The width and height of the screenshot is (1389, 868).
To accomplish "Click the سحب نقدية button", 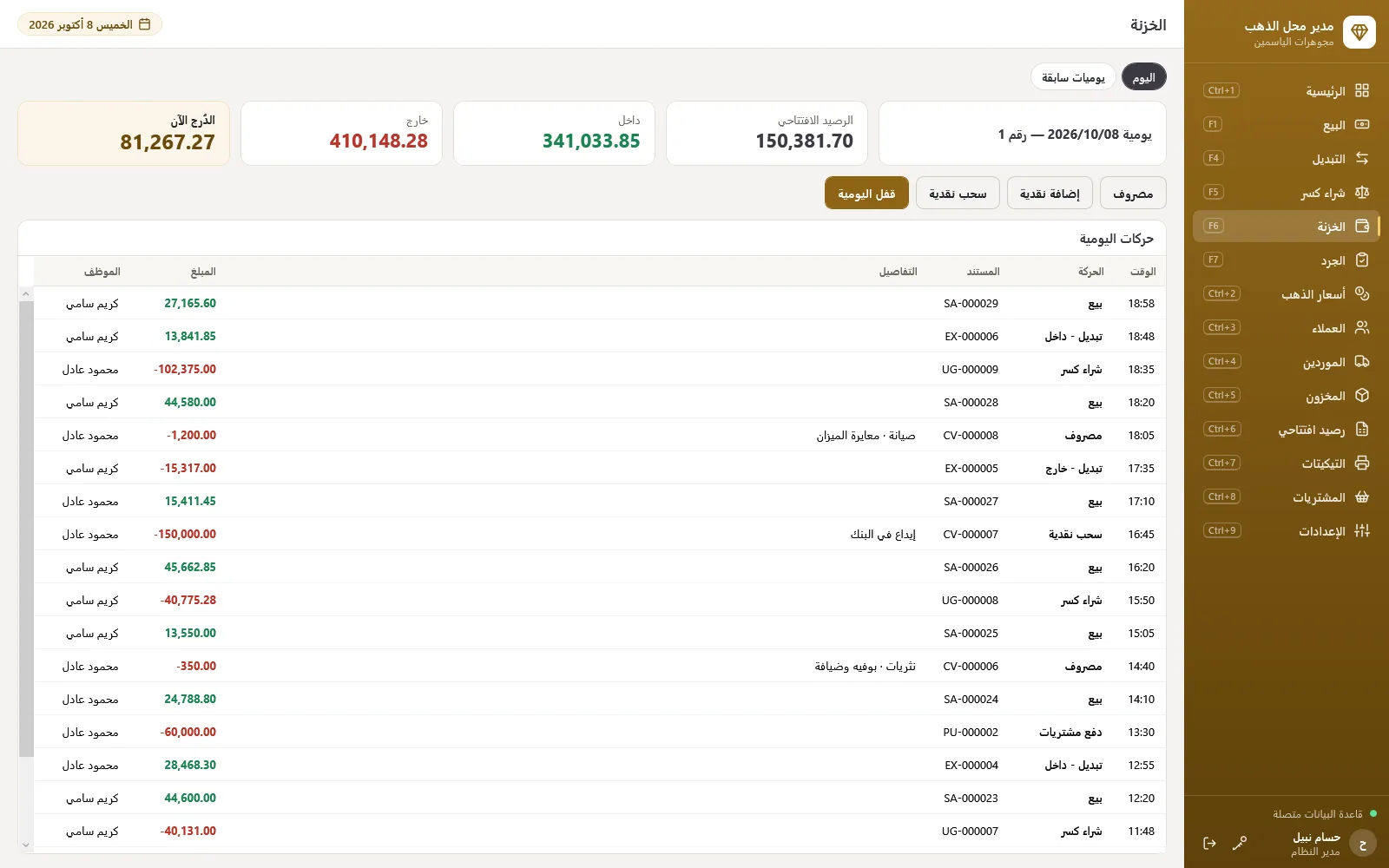I will click(958, 193).
